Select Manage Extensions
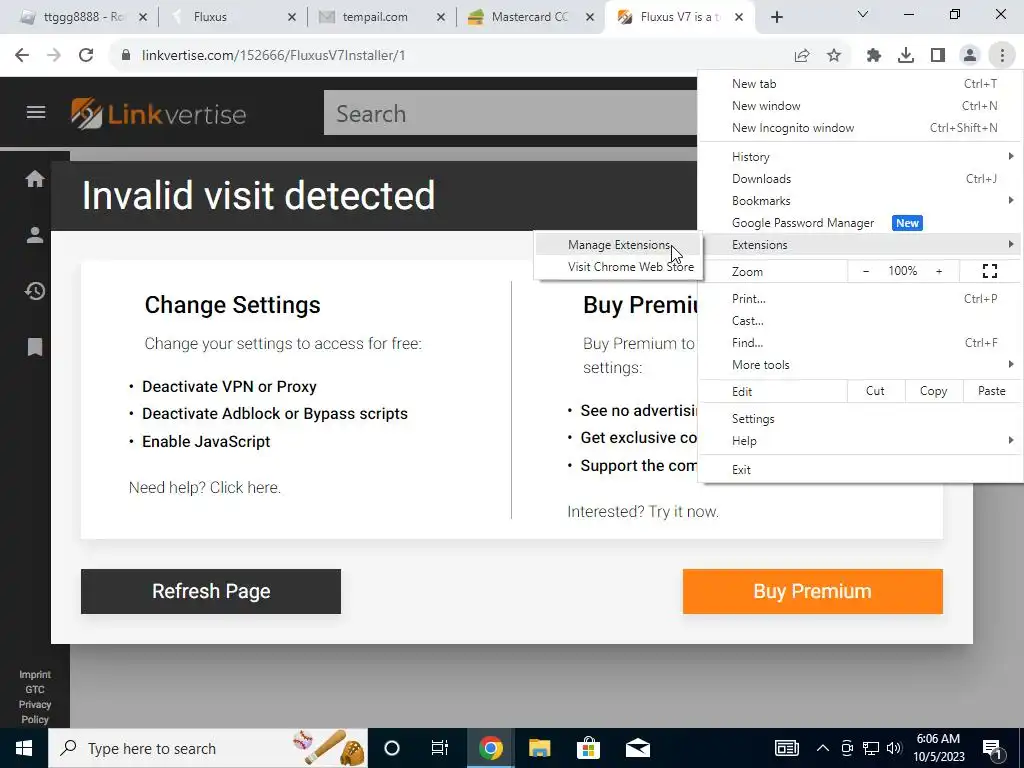The image size is (1024, 768). [618, 245]
